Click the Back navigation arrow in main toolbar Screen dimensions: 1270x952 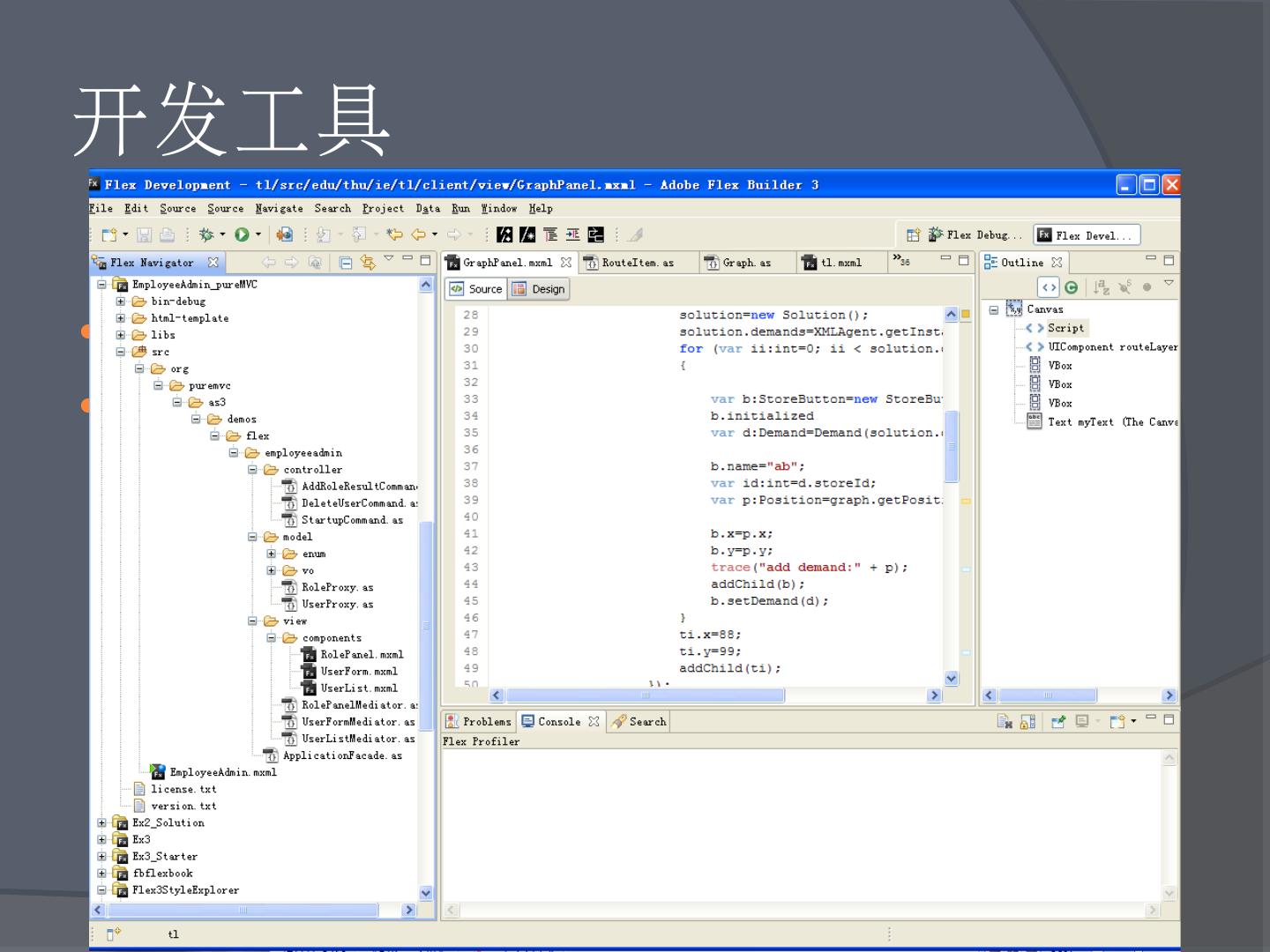[418, 234]
